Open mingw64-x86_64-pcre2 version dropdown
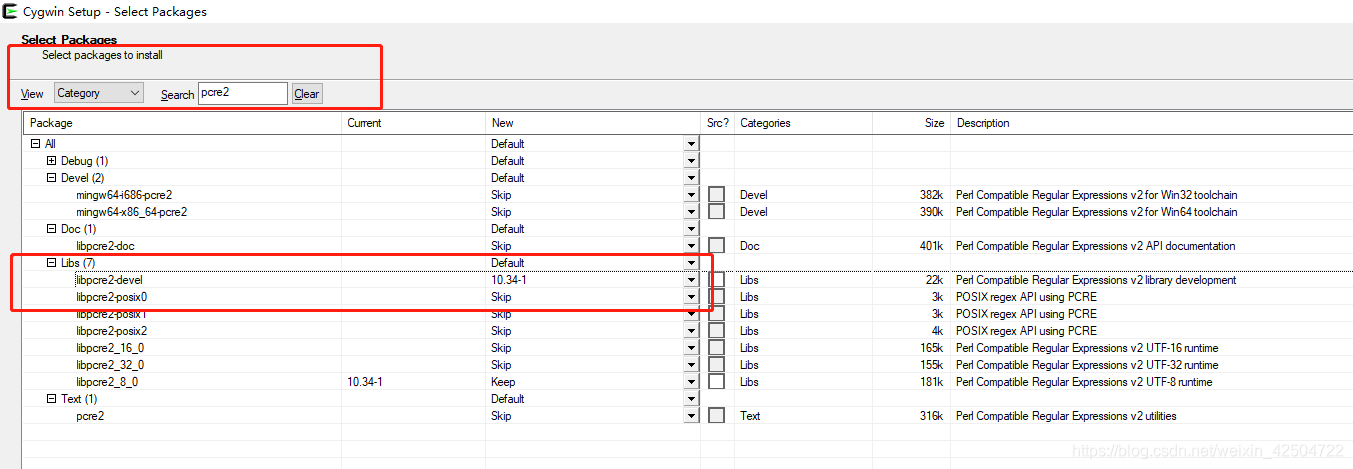Viewport: 1353px width, 469px height. point(691,212)
